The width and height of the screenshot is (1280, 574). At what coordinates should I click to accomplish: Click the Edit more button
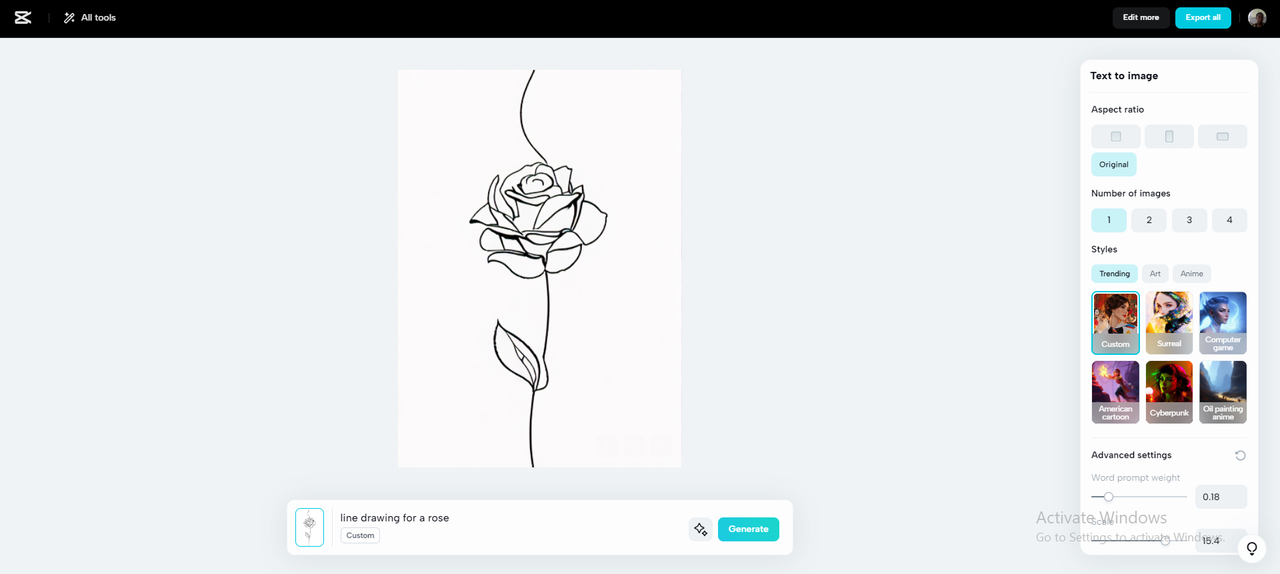[x=1141, y=17]
